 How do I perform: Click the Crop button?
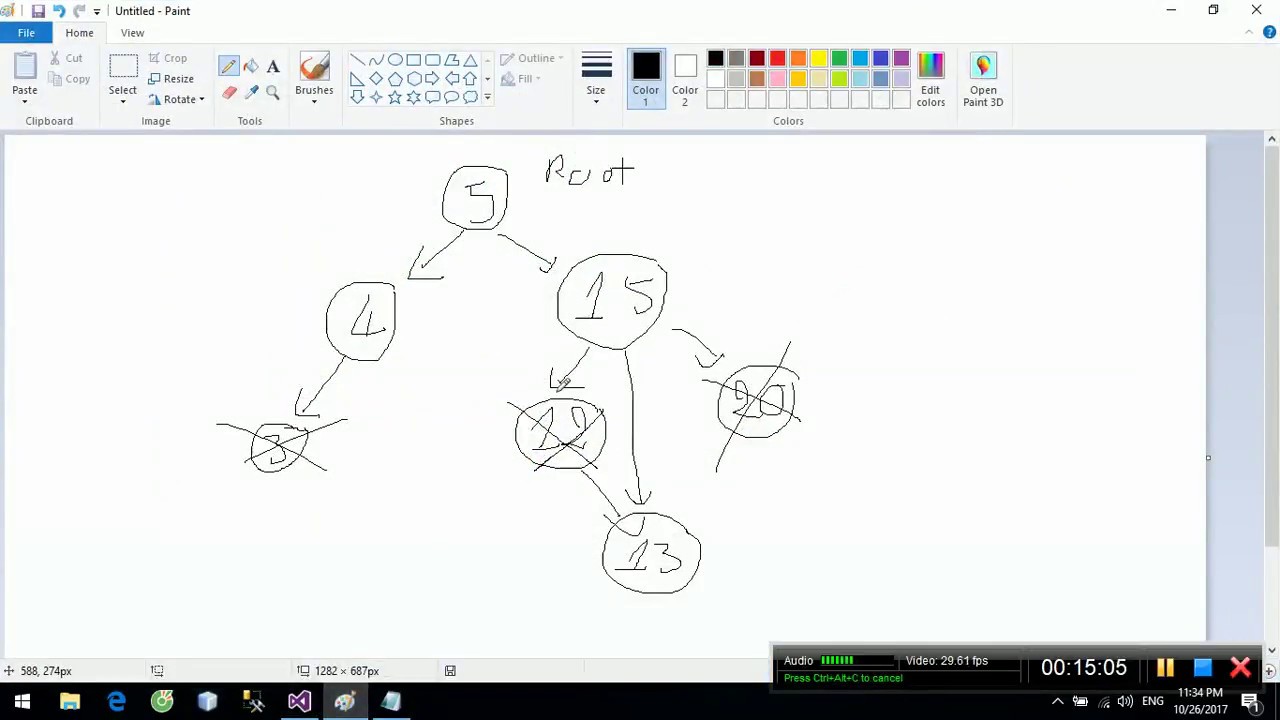[x=168, y=58]
